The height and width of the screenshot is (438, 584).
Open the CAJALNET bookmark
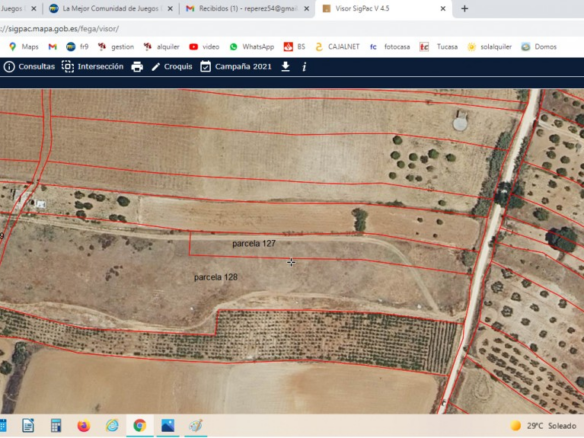[337, 47]
